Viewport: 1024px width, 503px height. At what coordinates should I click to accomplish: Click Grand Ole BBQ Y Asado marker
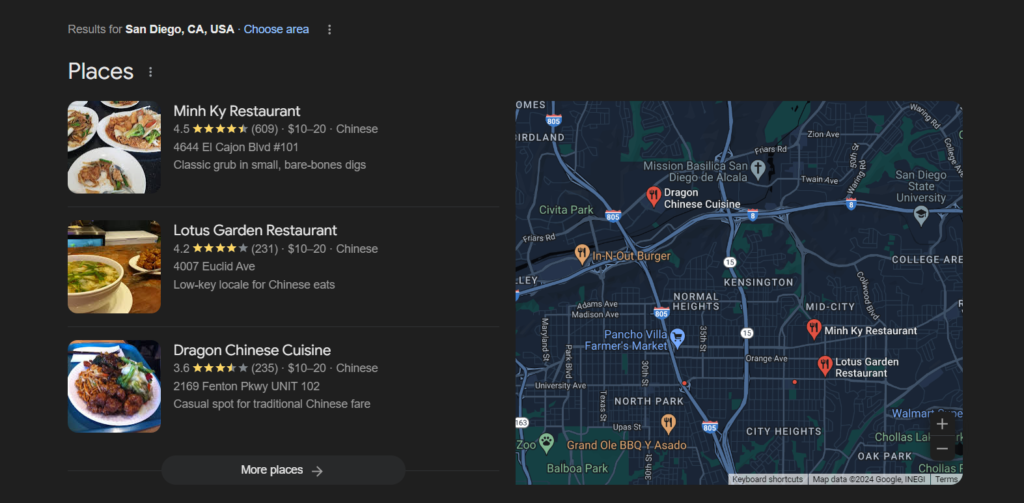coord(668,423)
